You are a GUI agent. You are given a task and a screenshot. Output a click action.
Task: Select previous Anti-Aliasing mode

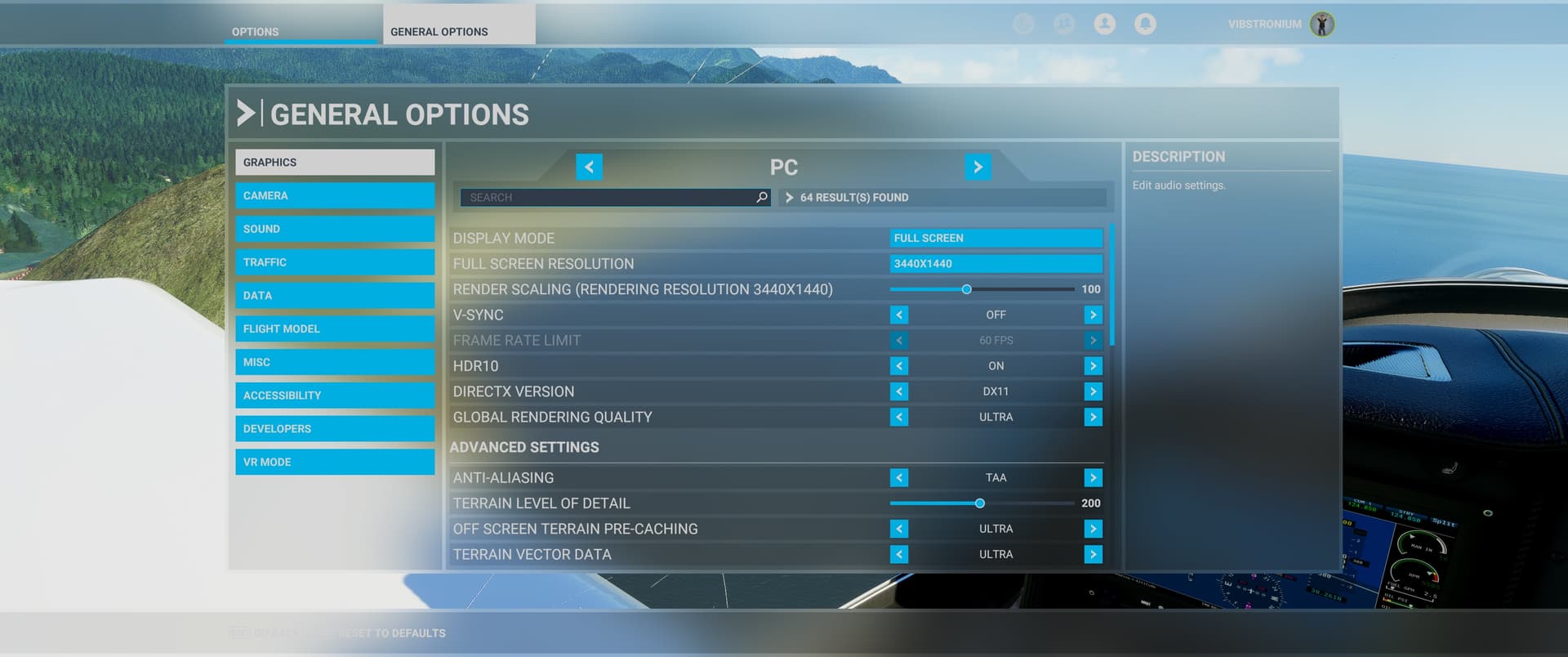click(899, 477)
